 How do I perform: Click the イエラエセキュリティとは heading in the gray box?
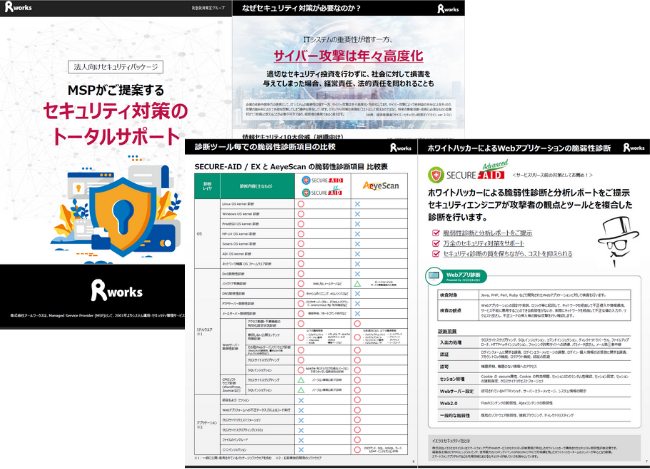click(x=451, y=441)
